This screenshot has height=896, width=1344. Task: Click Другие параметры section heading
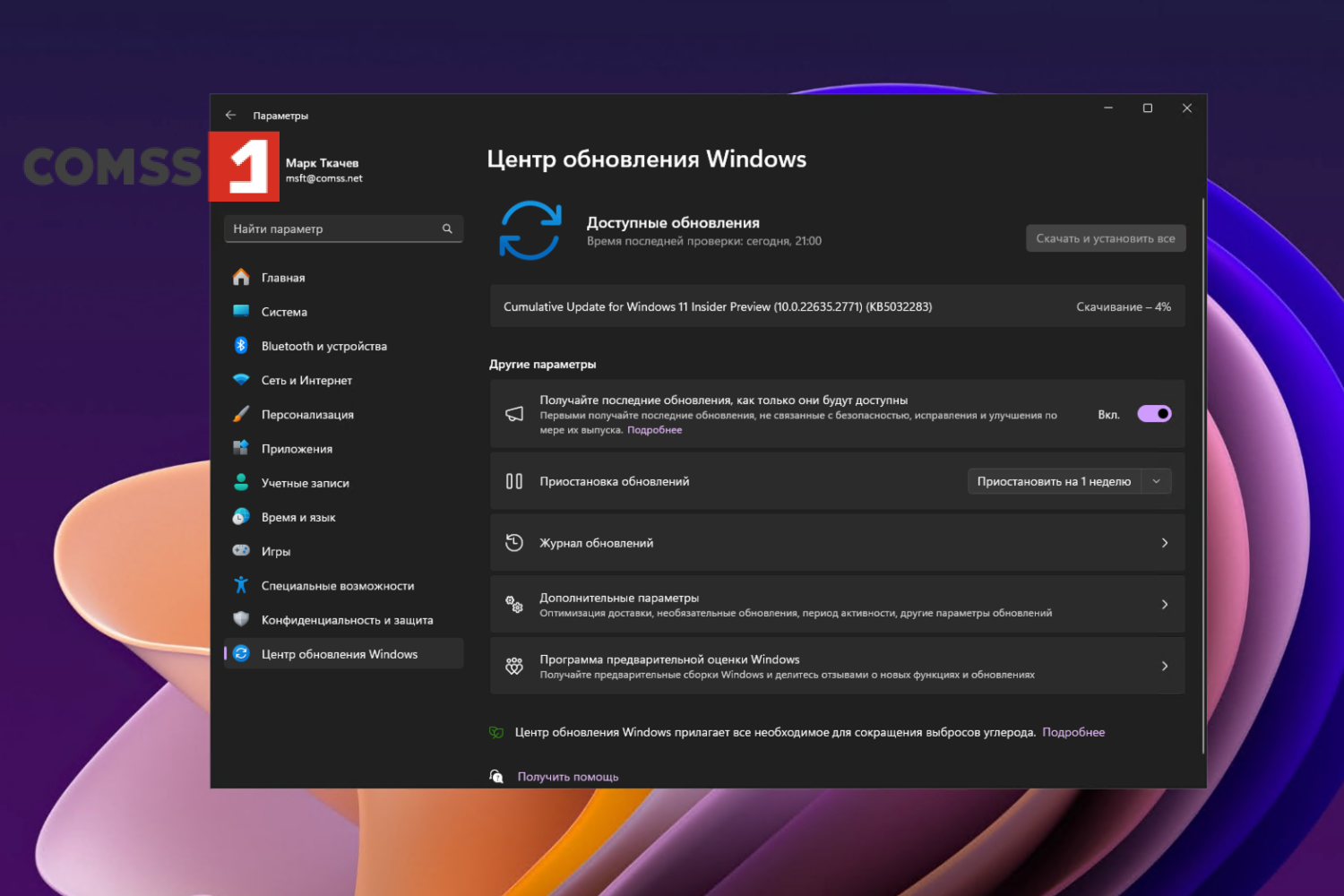pos(543,365)
